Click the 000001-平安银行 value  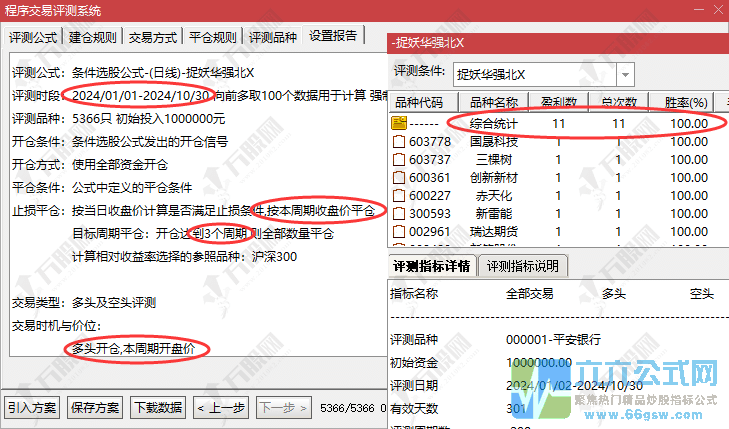click(553, 339)
